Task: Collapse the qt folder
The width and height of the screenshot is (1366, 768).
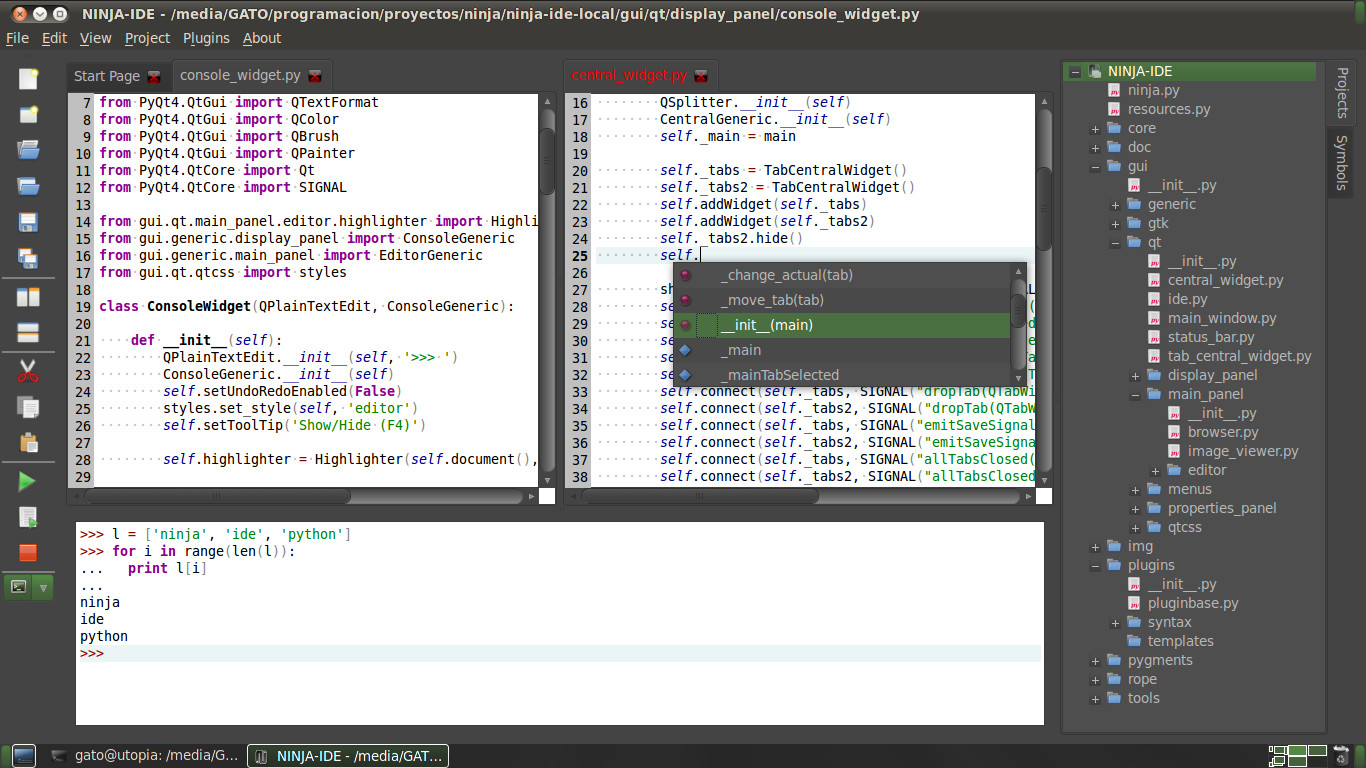Action: pyautogui.click(x=1115, y=243)
